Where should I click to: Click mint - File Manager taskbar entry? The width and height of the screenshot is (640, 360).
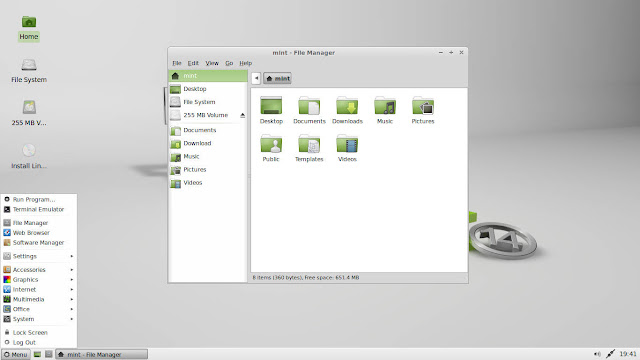(x=101, y=354)
